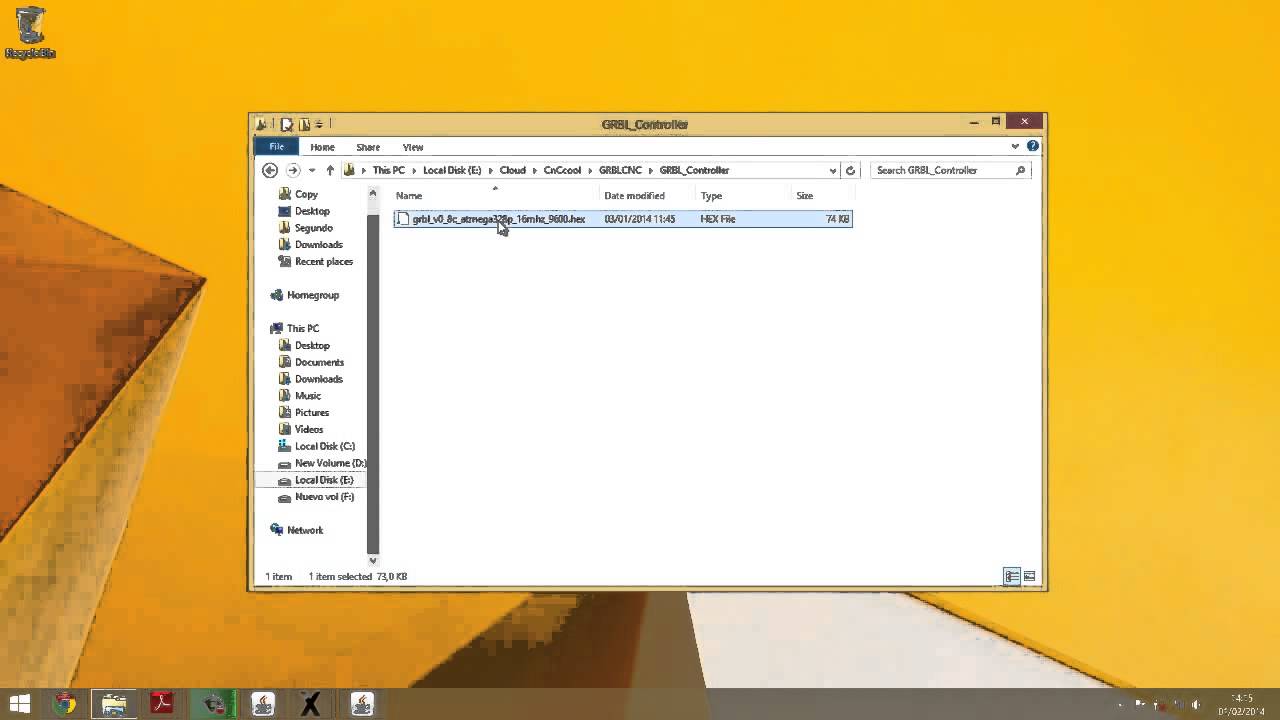Jump to Cloud folder breadcrumb
Screen dimensions: 1280x720
tap(513, 170)
